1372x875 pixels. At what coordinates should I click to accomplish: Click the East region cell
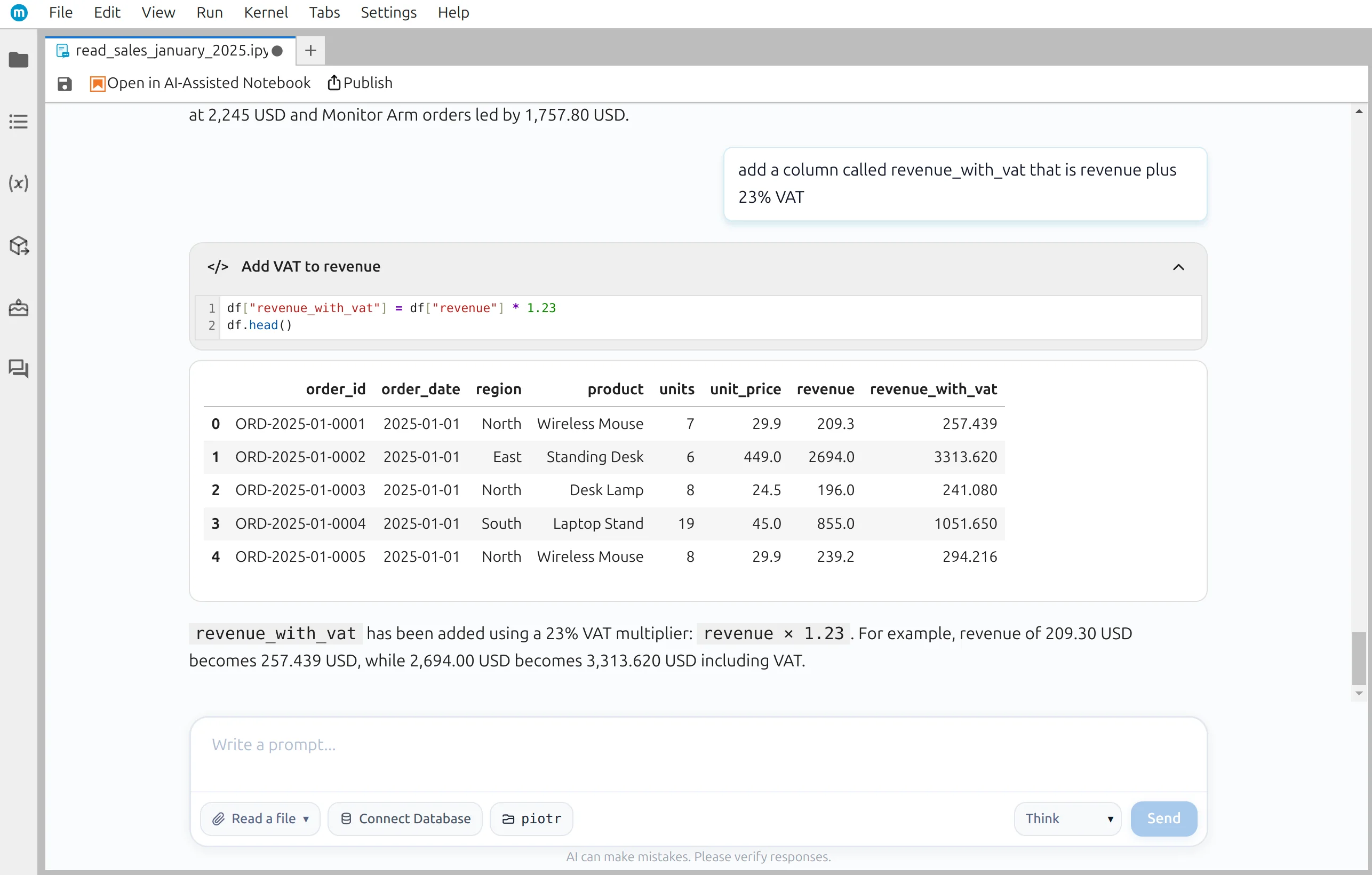tap(507, 457)
